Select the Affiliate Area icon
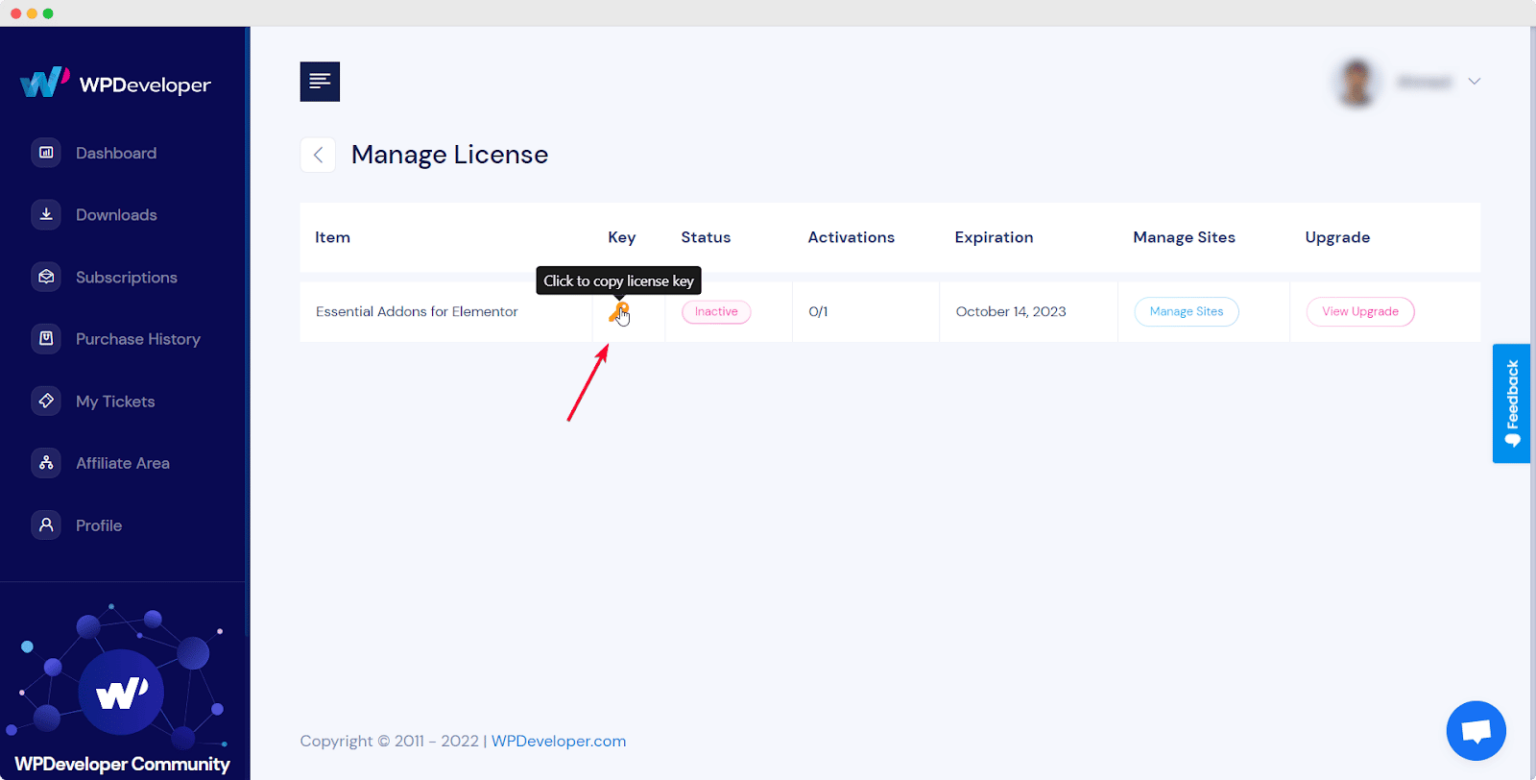This screenshot has height=780, width=1536. point(46,463)
